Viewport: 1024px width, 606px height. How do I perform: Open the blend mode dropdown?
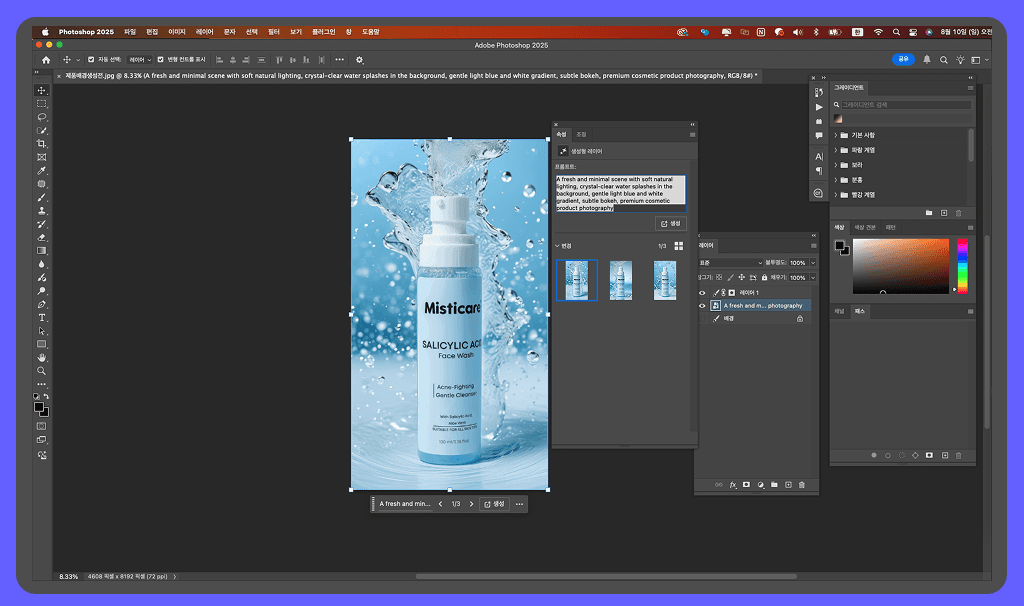[730, 263]
